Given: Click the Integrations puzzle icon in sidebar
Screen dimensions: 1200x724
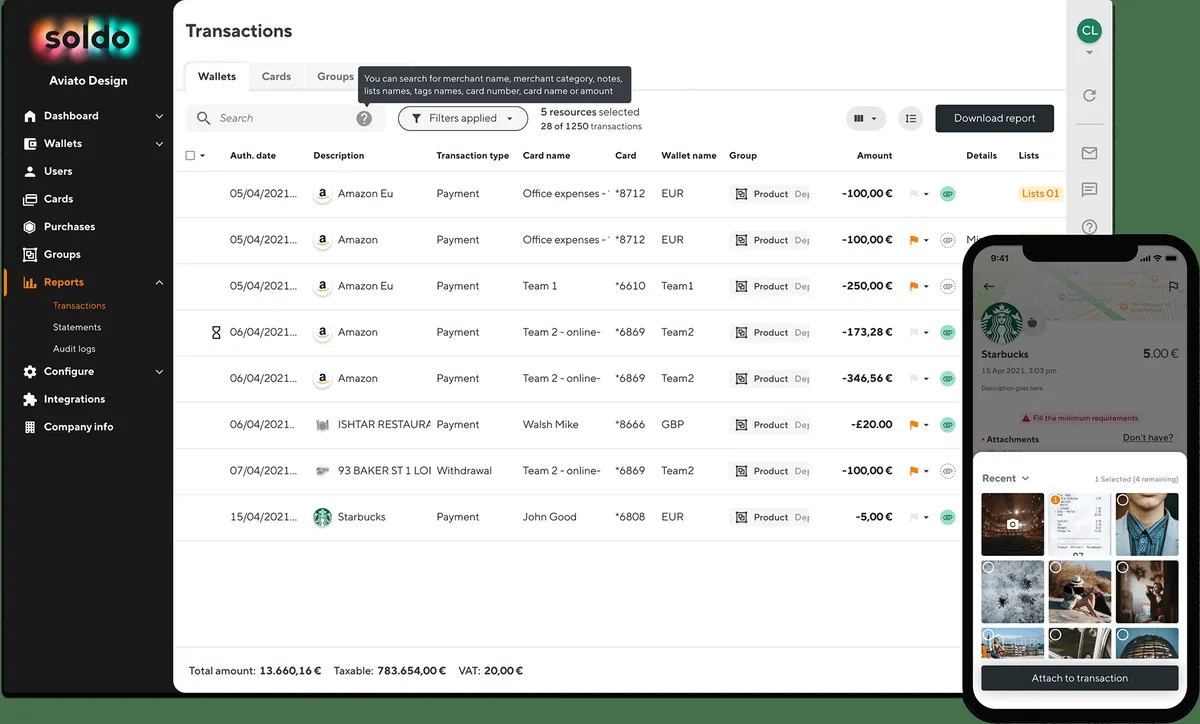Looking at the screenshot, I should [x=30, y=399].
